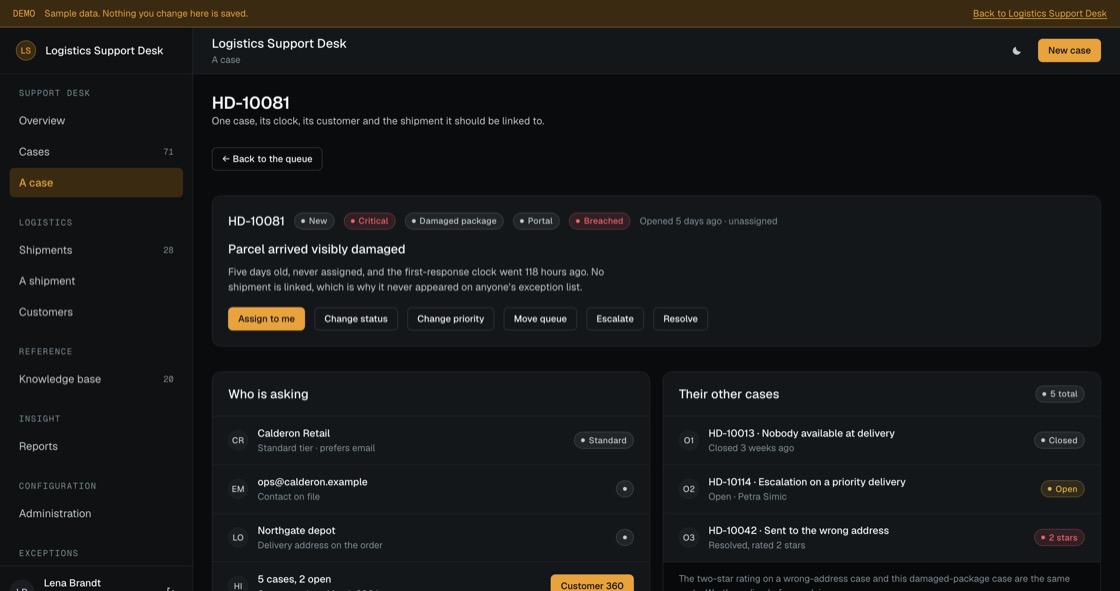Assign the case to me
The width and height of the screenshot is (1120, 591).
[266, 319]
